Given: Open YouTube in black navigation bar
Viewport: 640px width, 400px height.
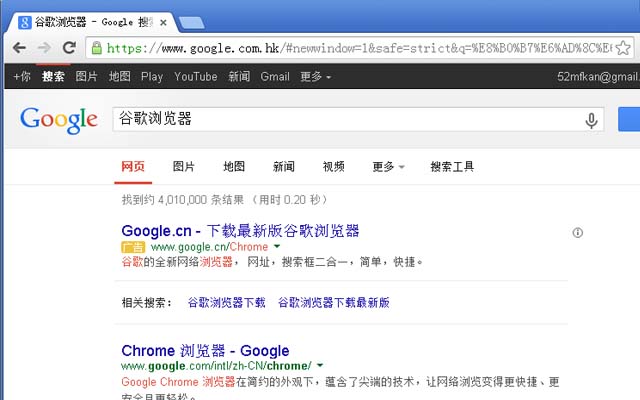Looking at the screenshot, I should 196,76.
